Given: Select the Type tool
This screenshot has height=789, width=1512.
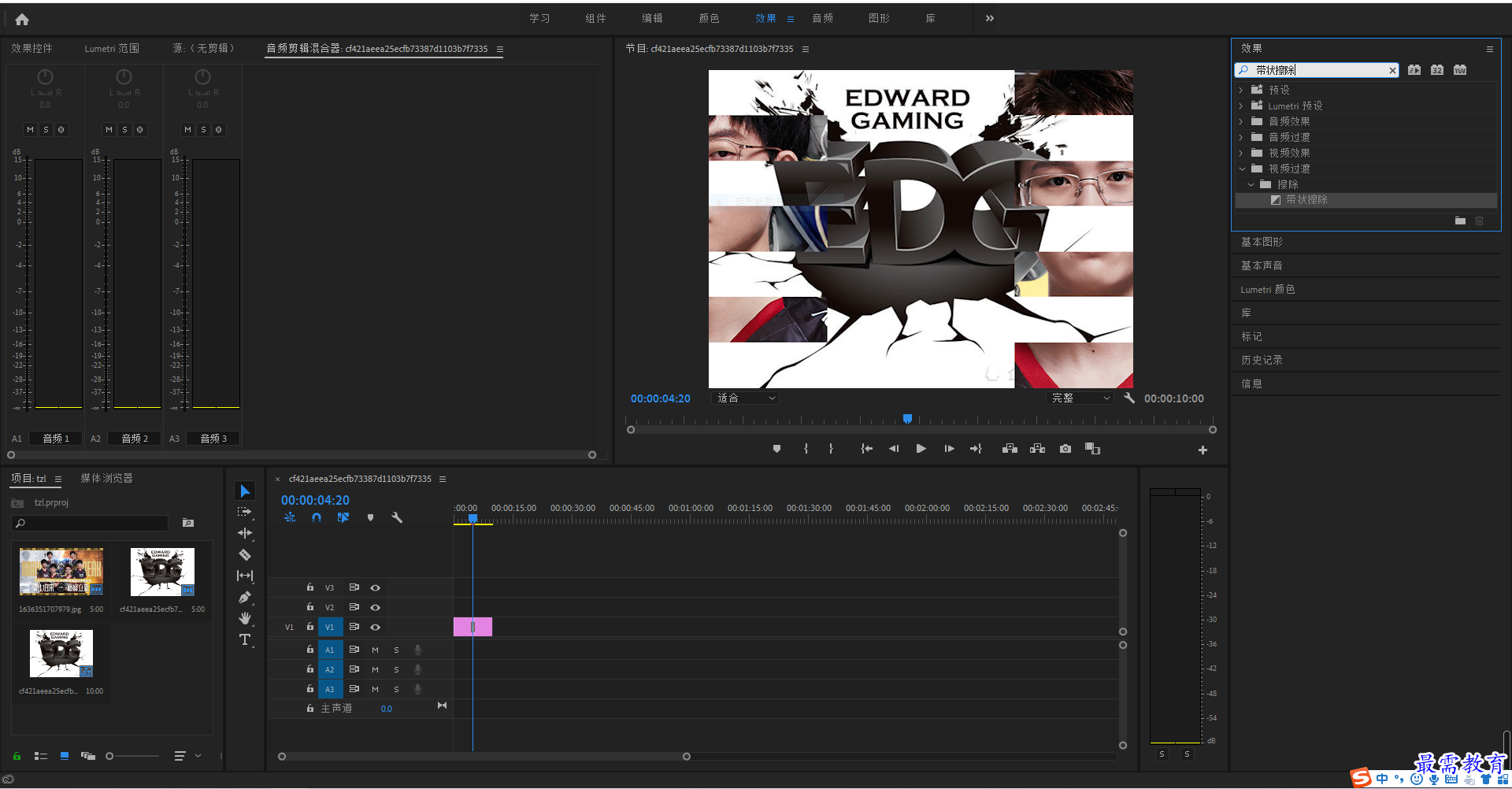Looking at the screenshot, I should 245,639.
